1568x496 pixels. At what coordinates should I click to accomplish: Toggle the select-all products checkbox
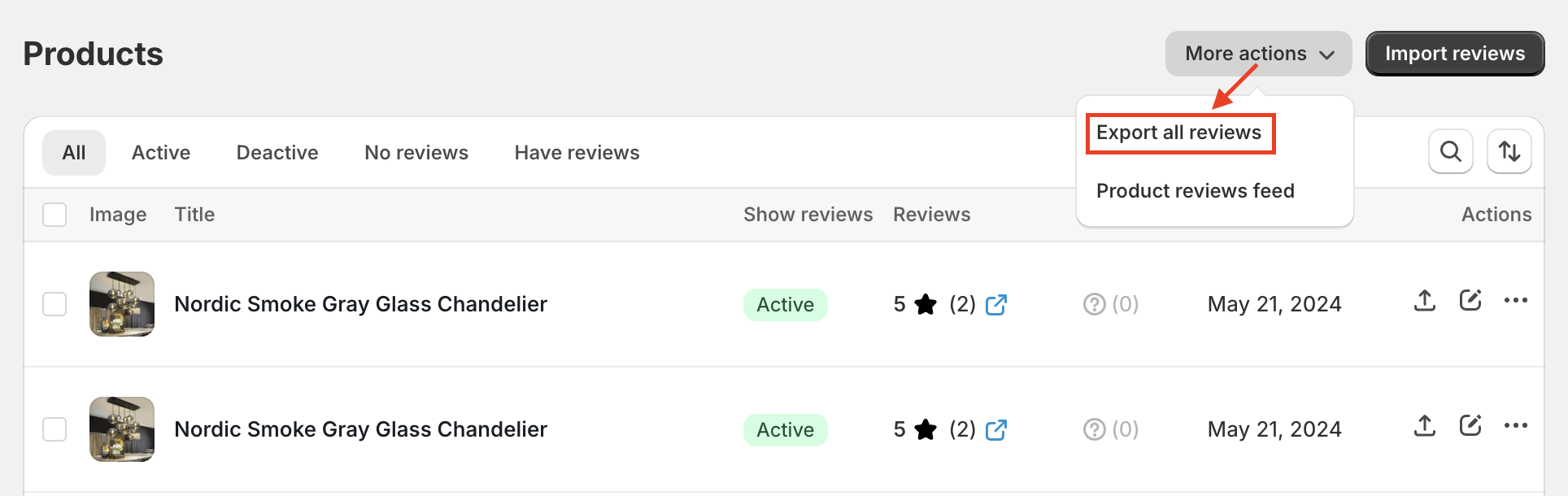point(54,215)
